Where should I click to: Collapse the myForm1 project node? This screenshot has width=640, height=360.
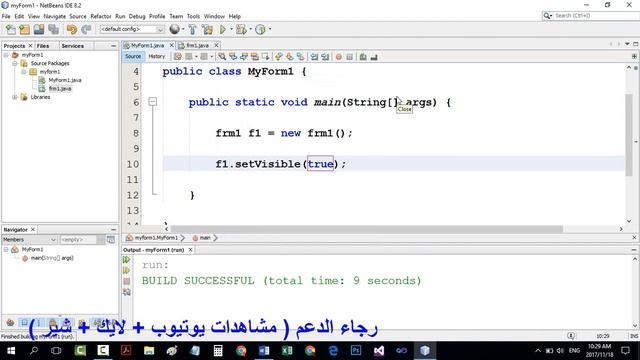coord(6,55)
